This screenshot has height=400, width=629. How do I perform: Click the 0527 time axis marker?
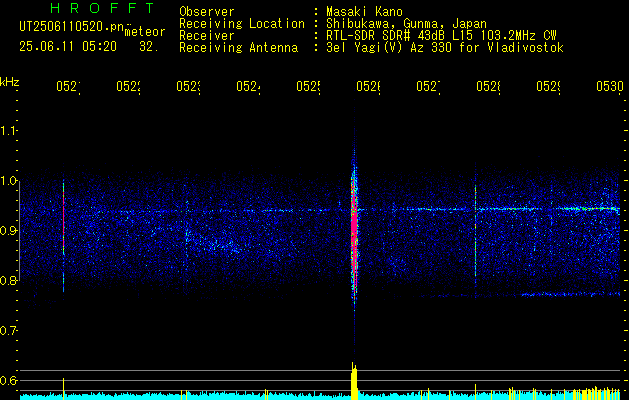tap(428, 86)
